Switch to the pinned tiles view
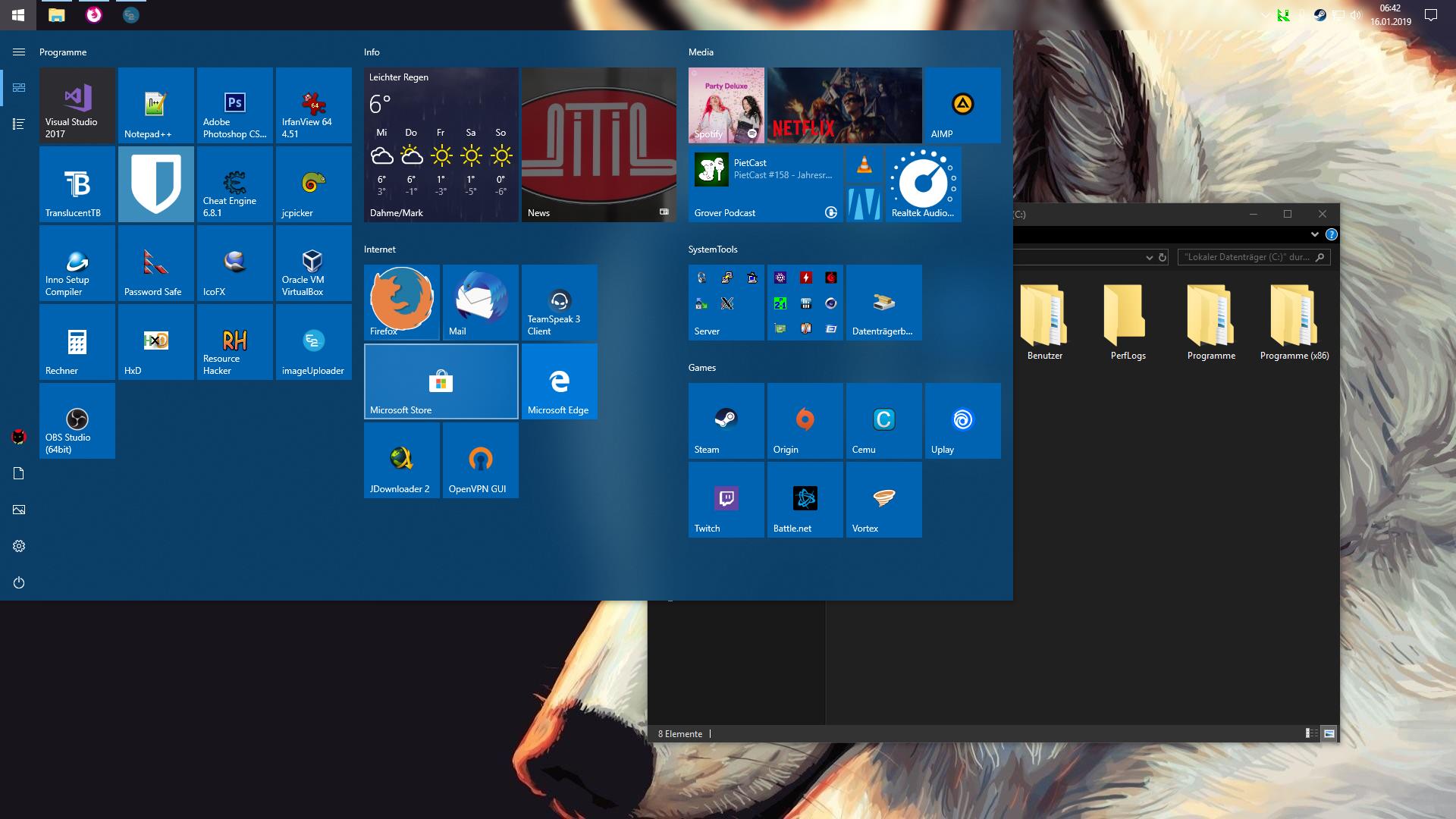This screenshot has height=819, width=1456. (19, 88)
